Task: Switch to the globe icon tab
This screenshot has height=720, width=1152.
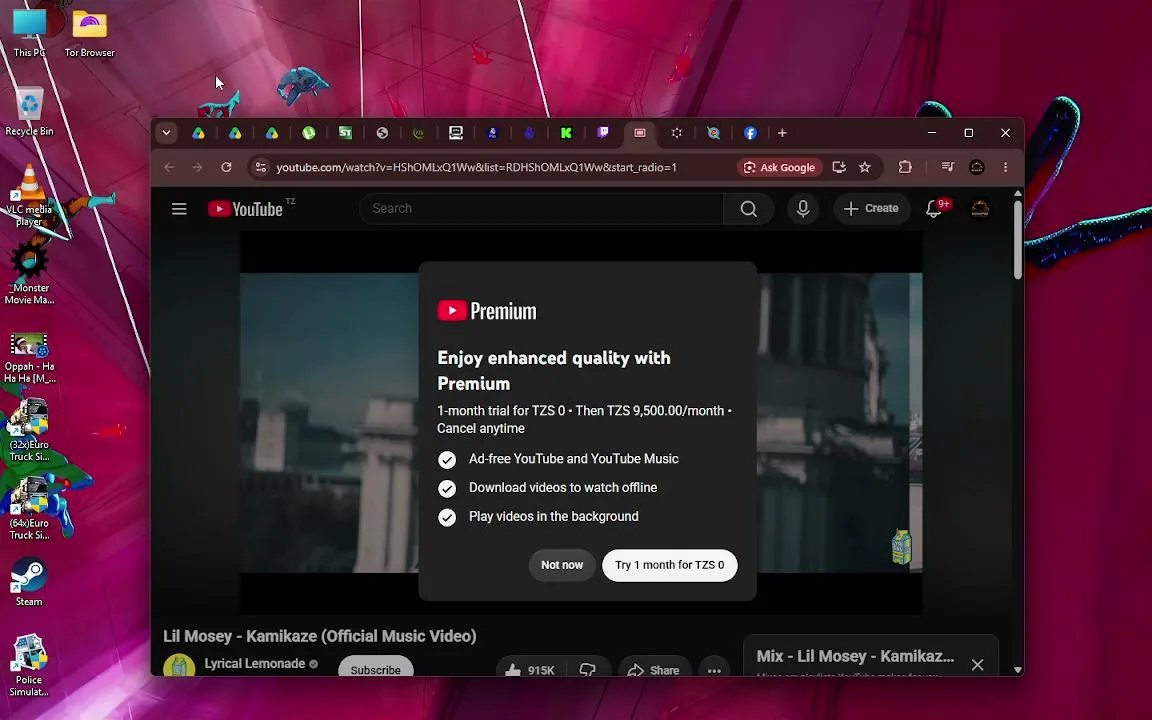Action: pyautogui.click(x=382, y=133)
